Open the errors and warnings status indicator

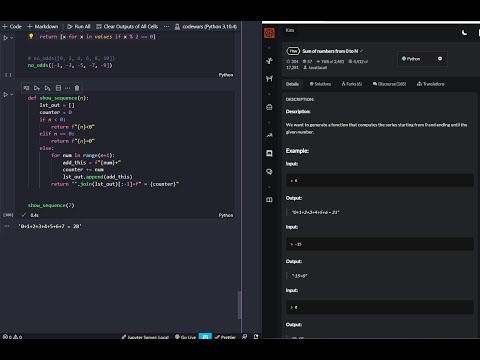(12, 337)
